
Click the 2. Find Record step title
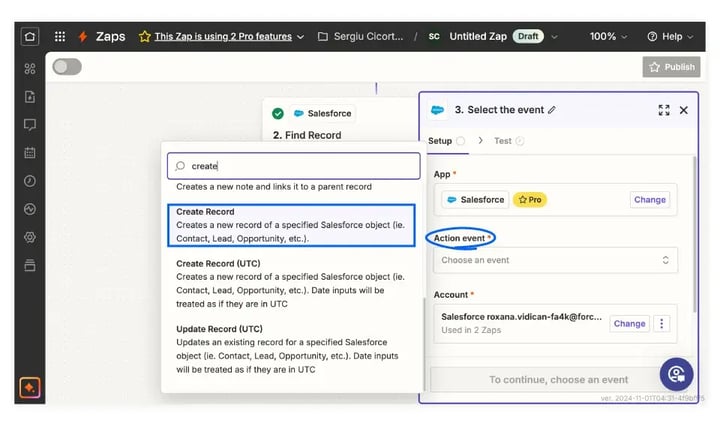coord(307,135)
